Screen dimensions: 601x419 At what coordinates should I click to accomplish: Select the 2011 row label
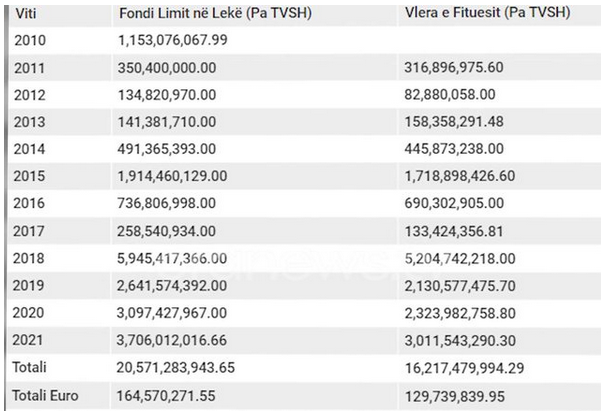tap(31, 67)
